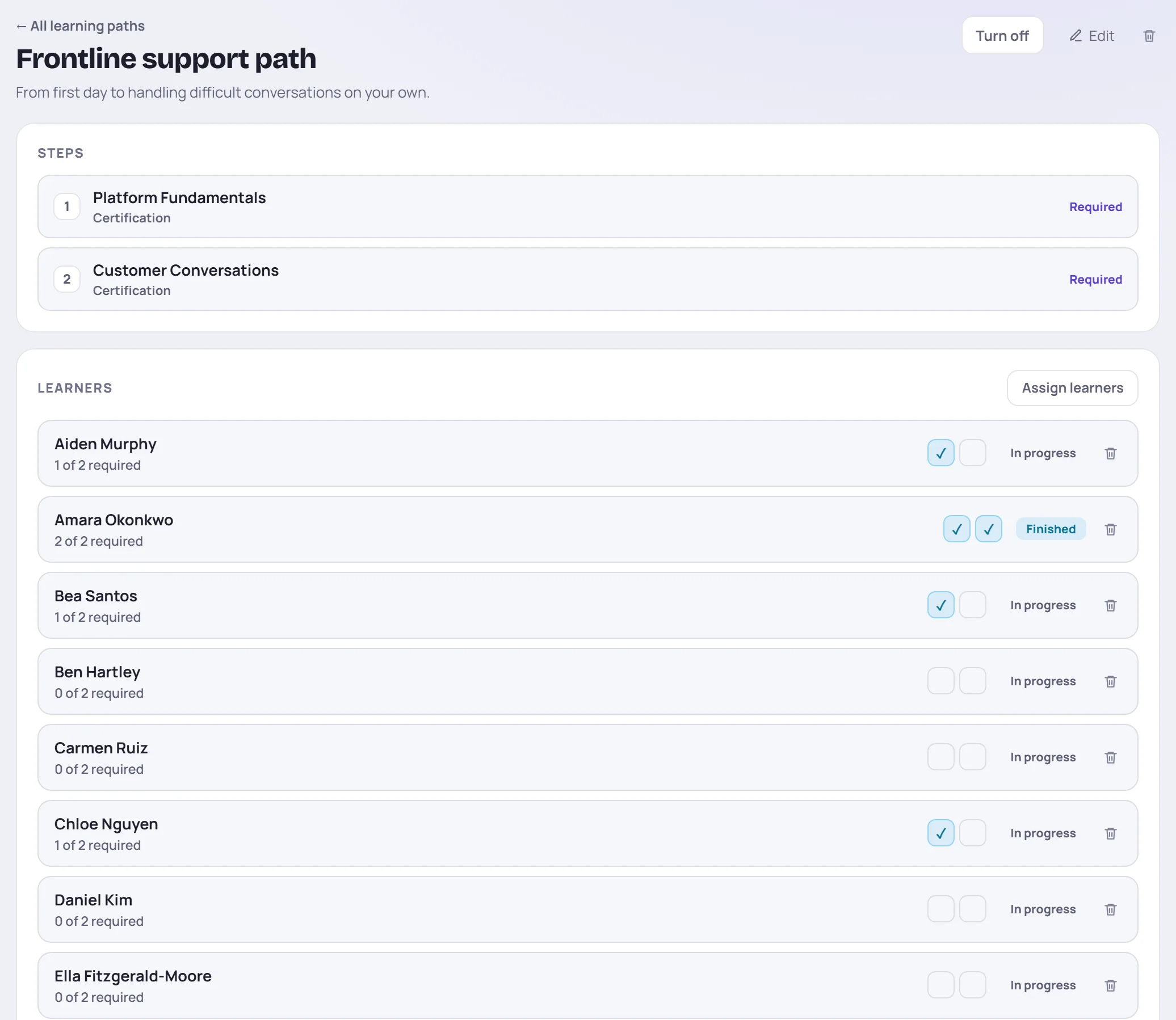Remove Chloe Nguyen via trash icon

1110,833
